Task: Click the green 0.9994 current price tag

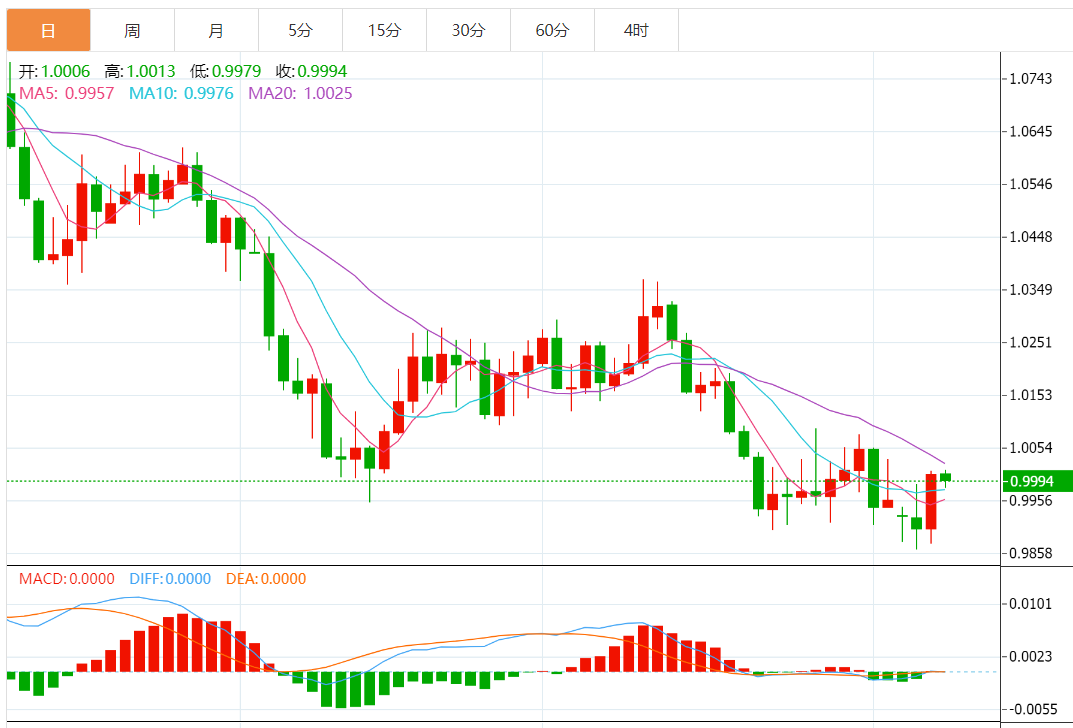Action: [1037, 481]
